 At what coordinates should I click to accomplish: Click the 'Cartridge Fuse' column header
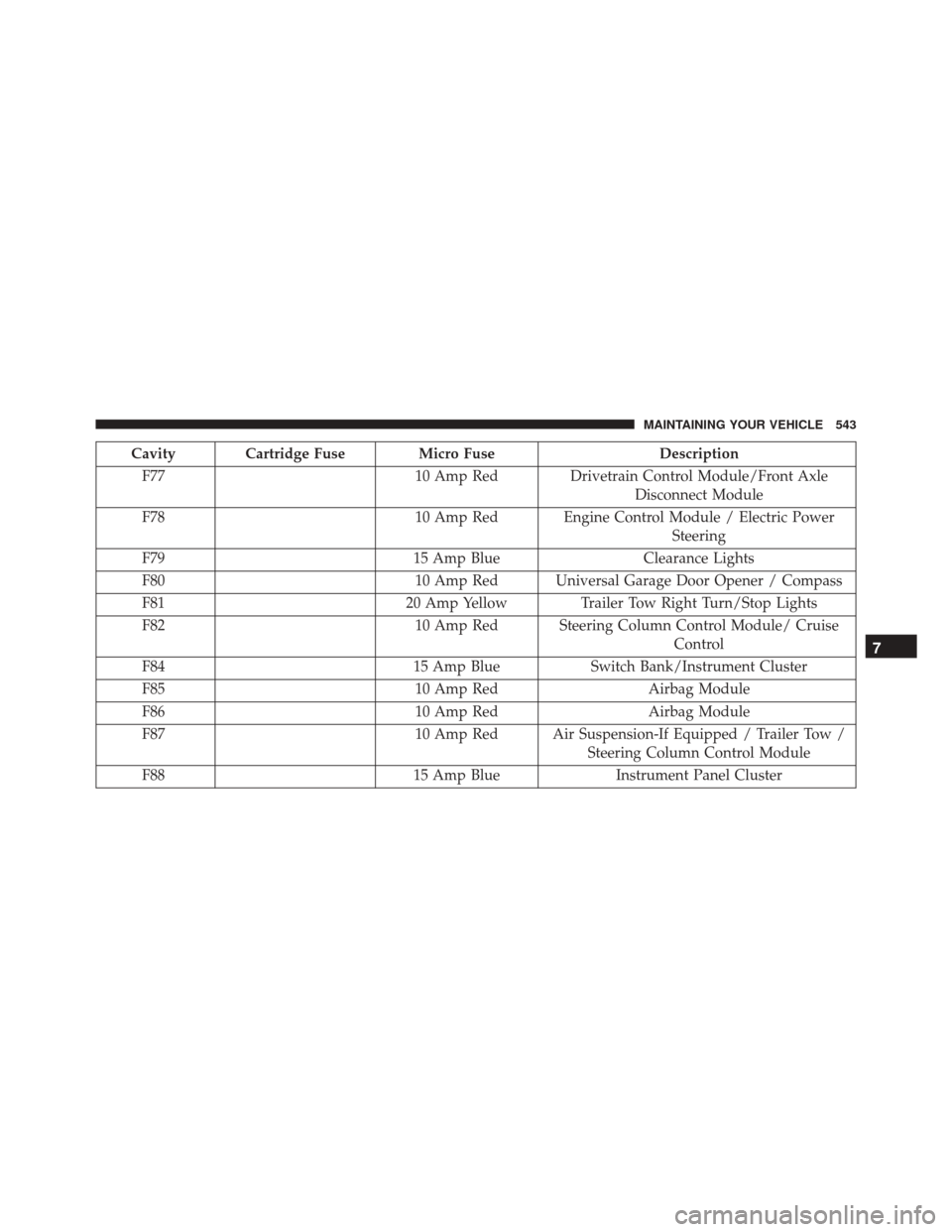(296, 454)
